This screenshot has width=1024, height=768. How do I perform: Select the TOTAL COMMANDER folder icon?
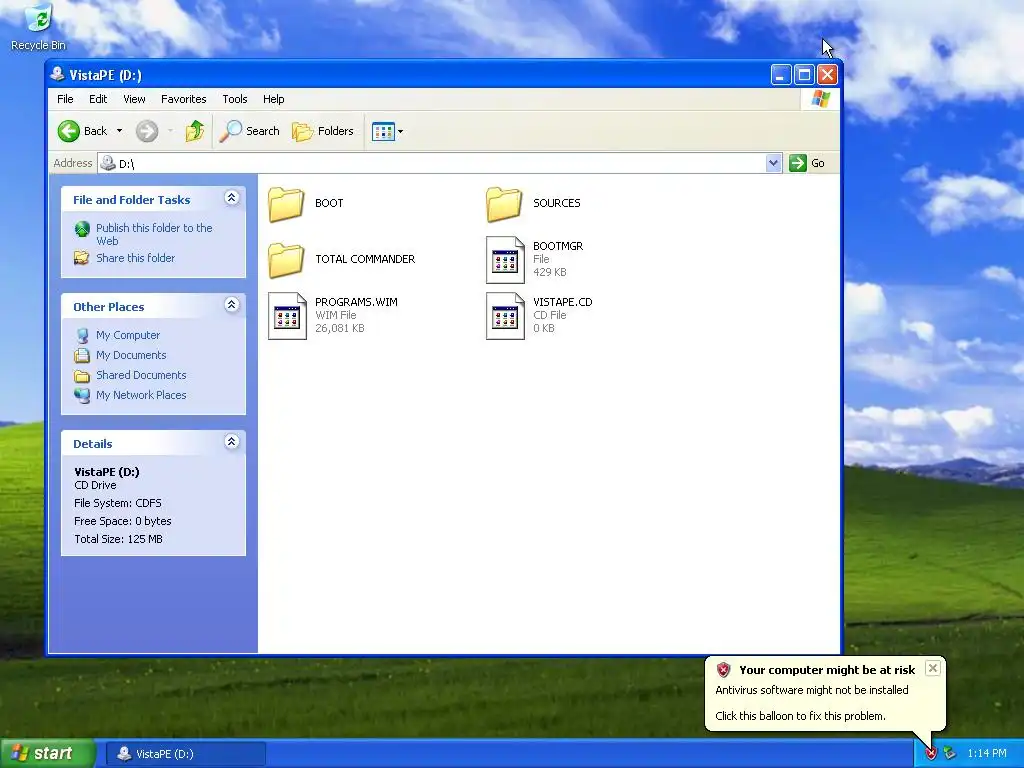[286, 260]
